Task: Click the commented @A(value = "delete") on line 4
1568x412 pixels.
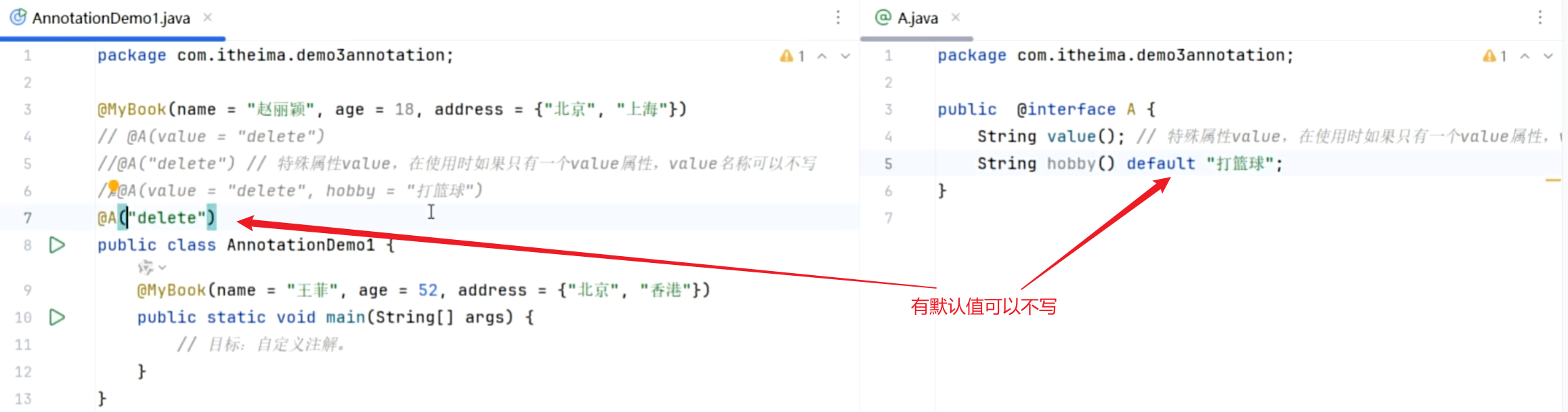Action: tap(211, 136)
